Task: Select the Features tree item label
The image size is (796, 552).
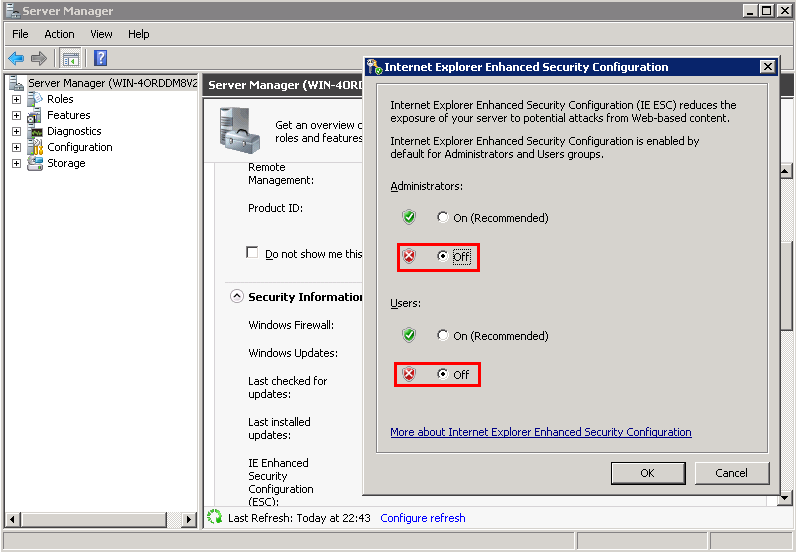Action: (69, 115)
